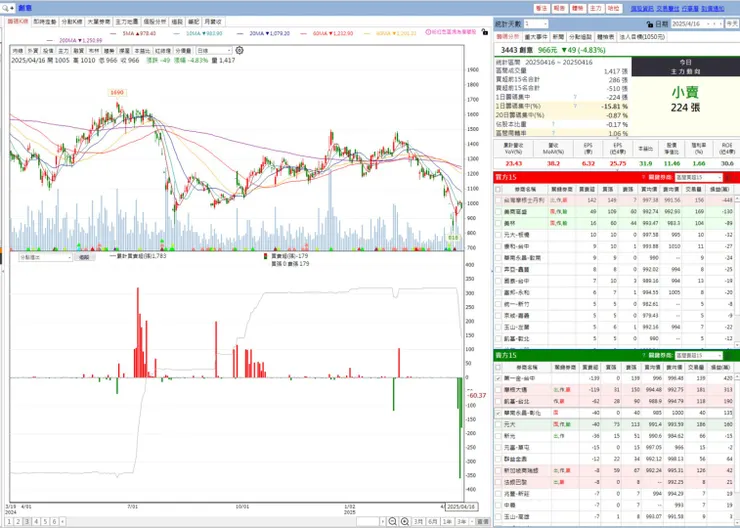Open 重大事件 tab in right panel
This screenshot has height=528, width=740.
(536, 37)
